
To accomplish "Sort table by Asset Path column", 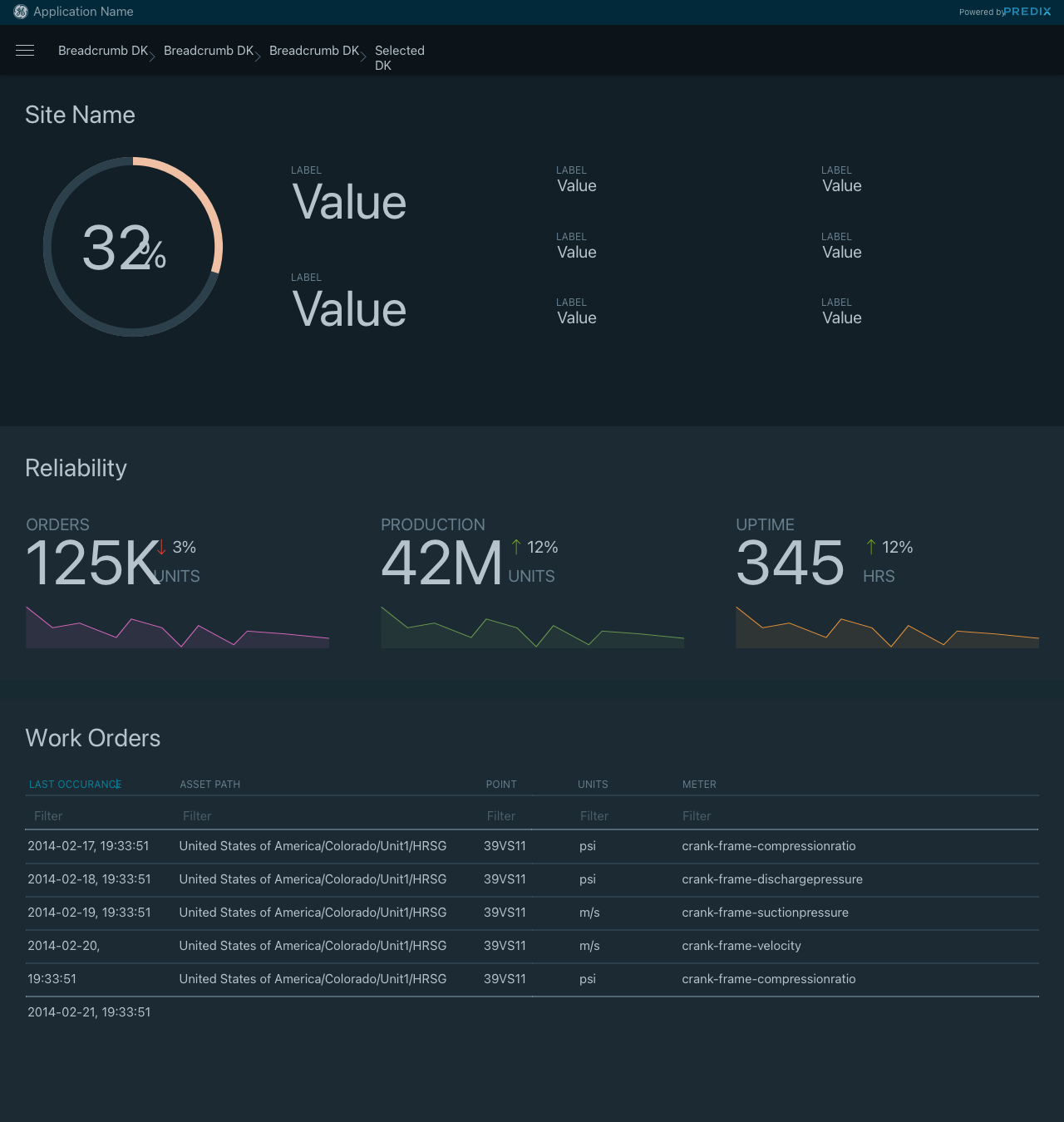I will coord(209,785).
